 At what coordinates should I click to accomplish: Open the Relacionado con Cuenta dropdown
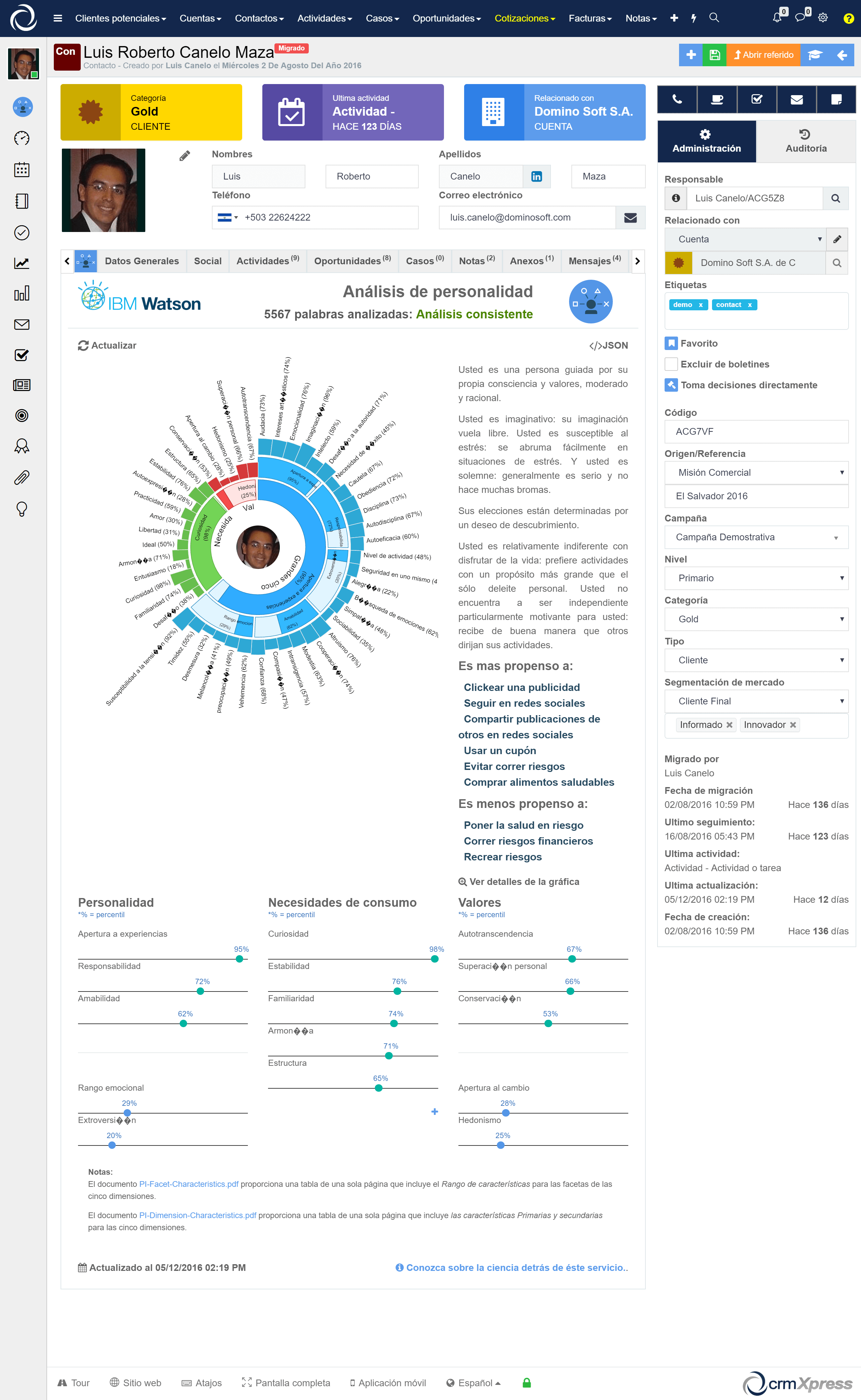[x=745, y=239]
